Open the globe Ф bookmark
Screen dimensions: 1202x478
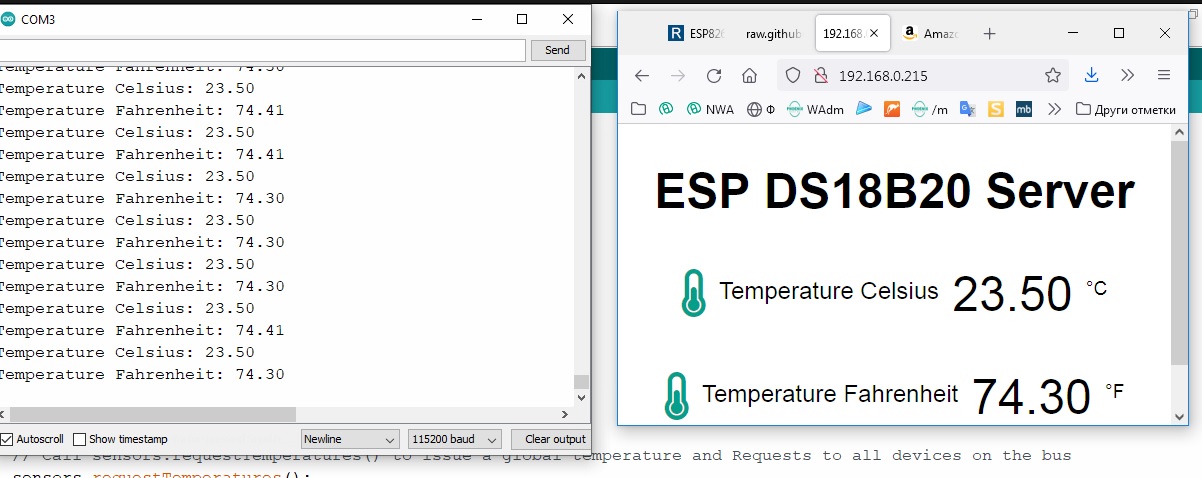pos(761,109)
